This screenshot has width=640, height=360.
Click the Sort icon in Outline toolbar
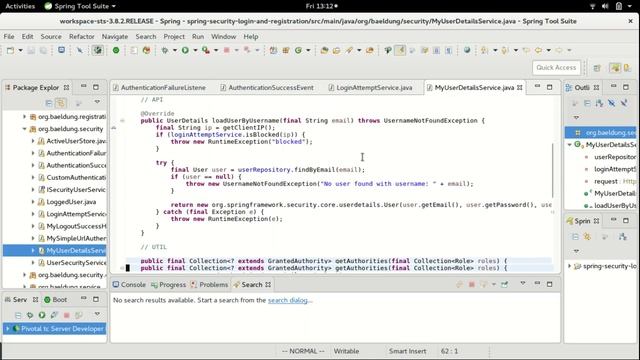tap(599, 103)
